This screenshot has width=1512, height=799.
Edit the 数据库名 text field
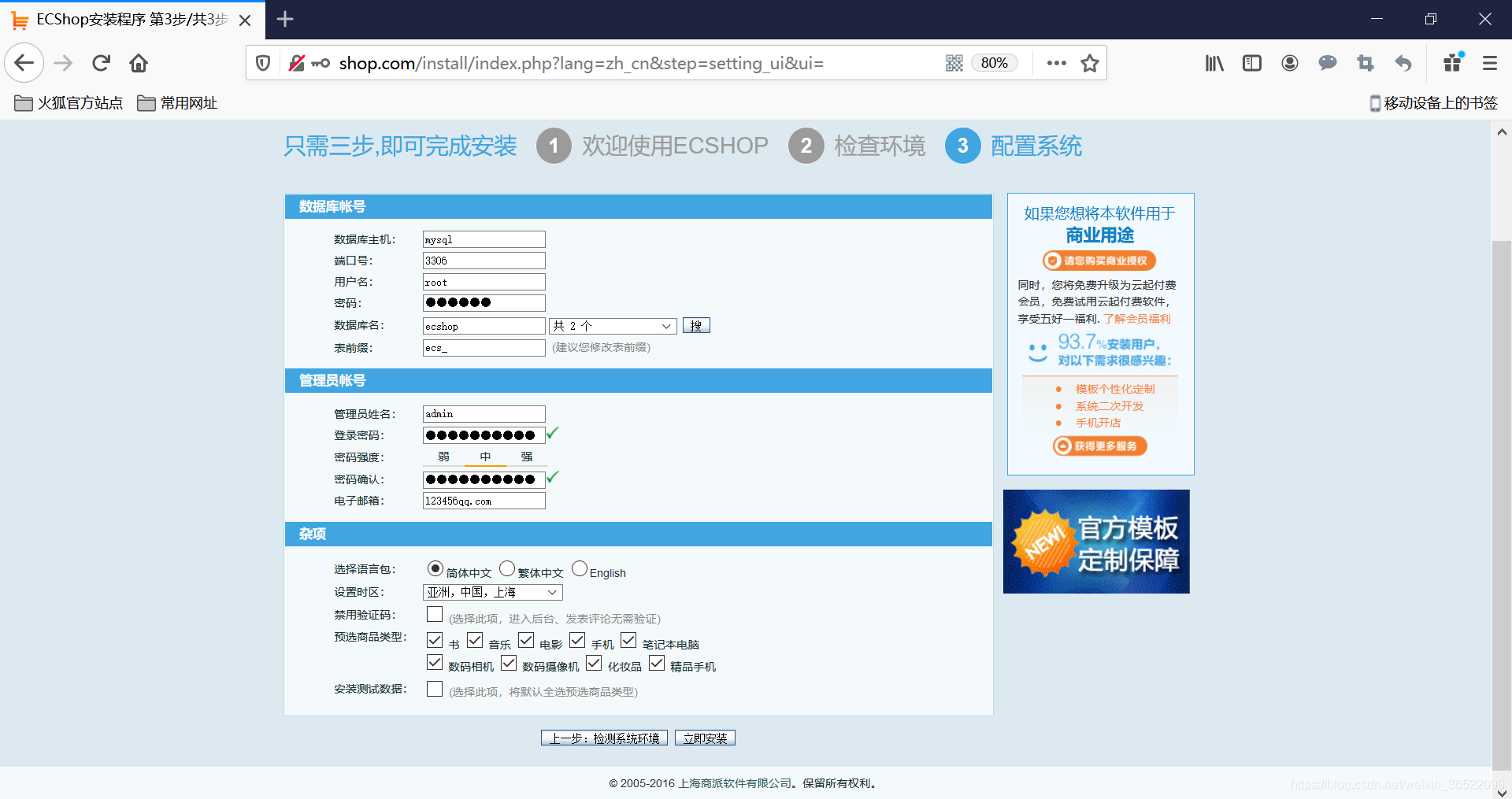coord(484,326)
